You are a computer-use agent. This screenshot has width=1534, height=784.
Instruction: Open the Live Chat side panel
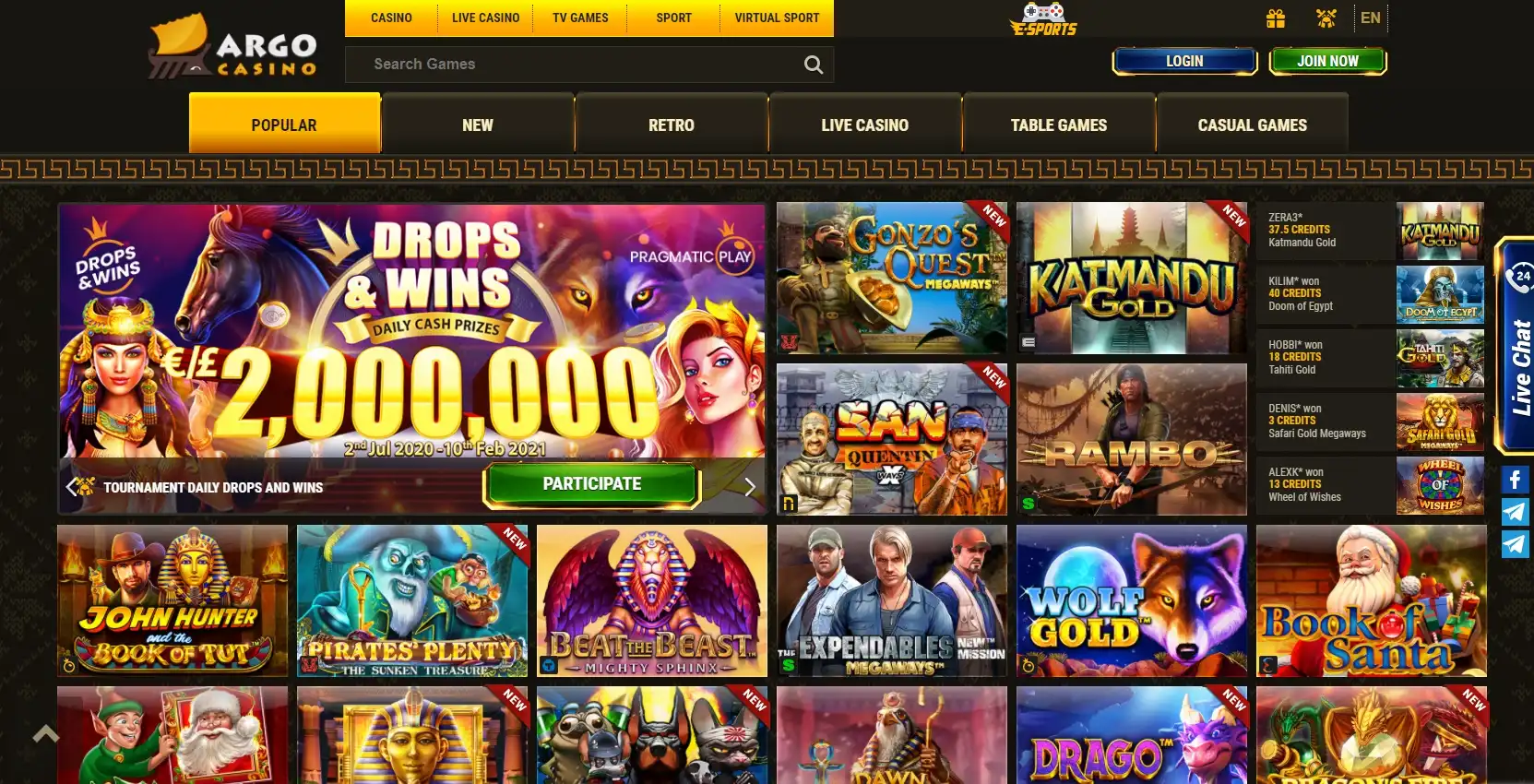click(1514, 346)
